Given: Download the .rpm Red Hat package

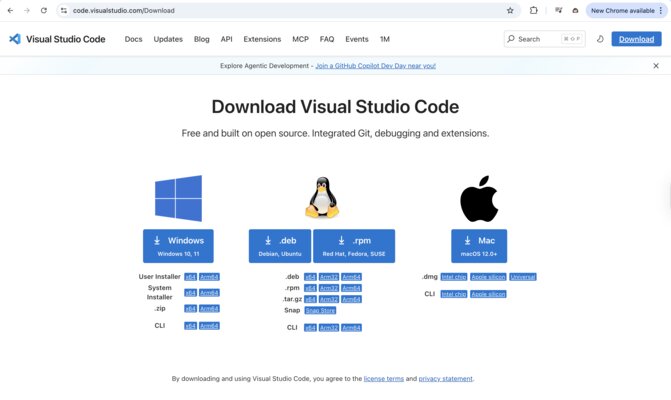Looking at the screenshot, I should 354,246.
